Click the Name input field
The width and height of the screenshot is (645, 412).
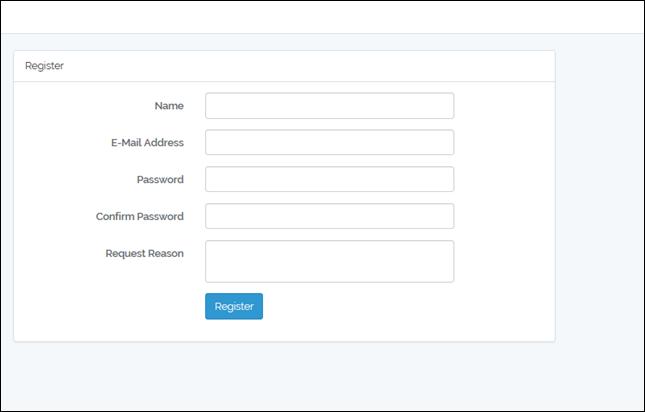tap(329, 106)
